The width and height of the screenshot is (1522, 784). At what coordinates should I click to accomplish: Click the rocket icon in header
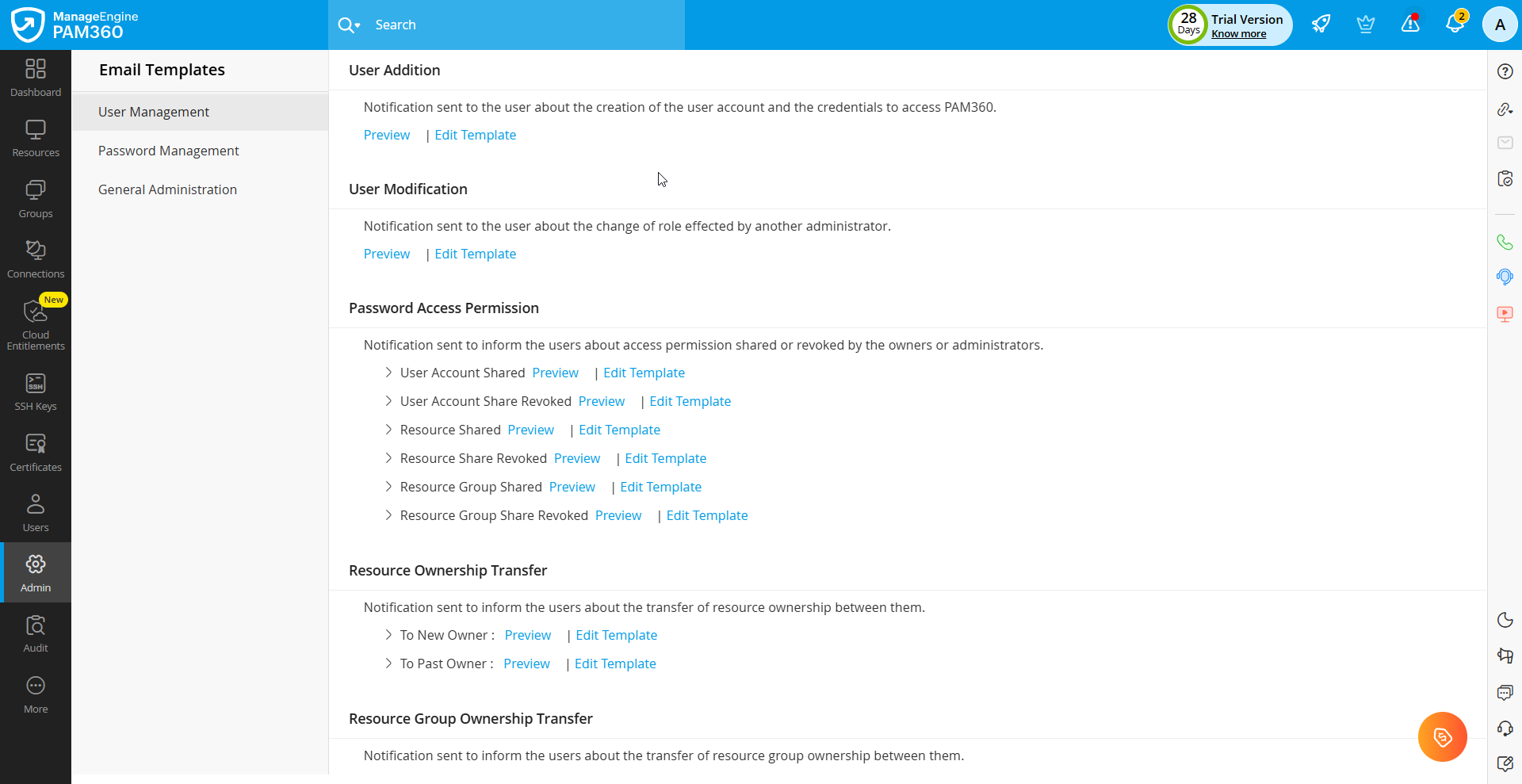[1321, 25]
